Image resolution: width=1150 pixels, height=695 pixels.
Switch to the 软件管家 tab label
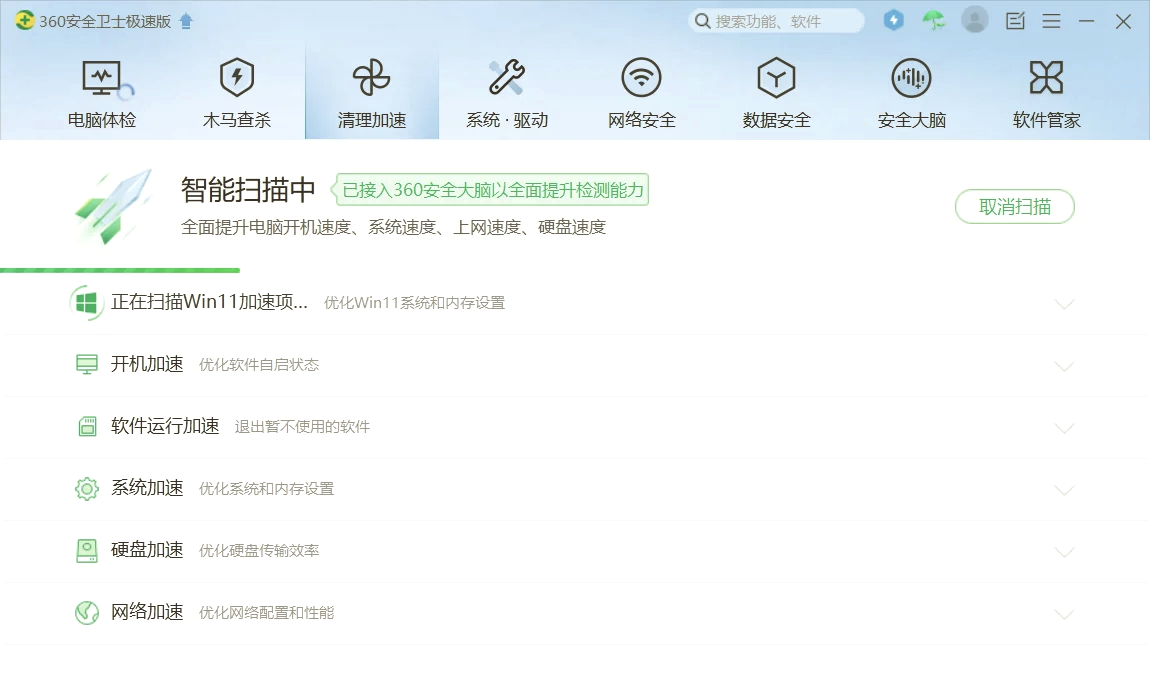[1047, 120]
